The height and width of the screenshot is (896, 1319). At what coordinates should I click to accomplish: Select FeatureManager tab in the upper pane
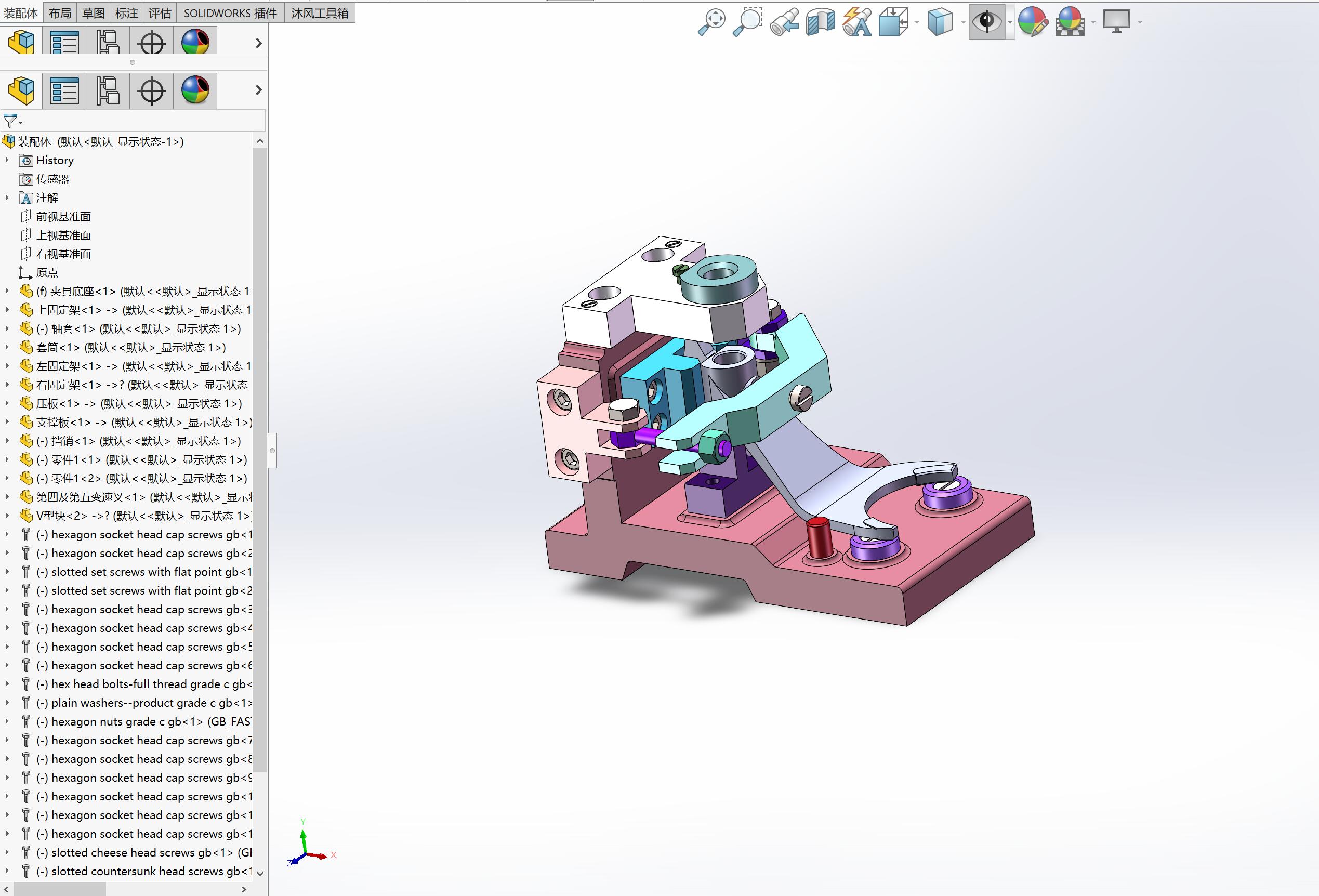pyautogui.click(x=21, y=41)
